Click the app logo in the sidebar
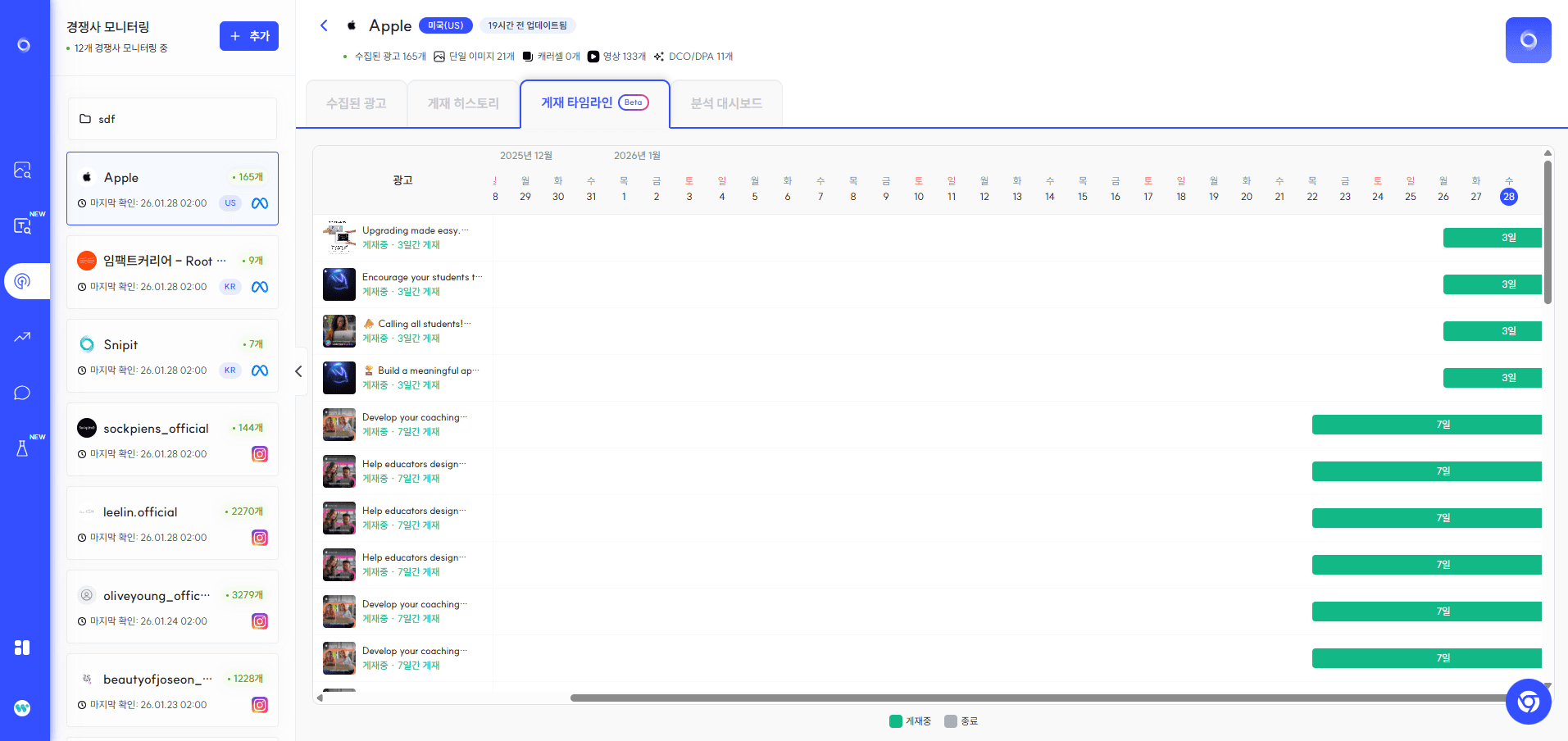This screenshot has width=1568, height=741. pos(24,45)
